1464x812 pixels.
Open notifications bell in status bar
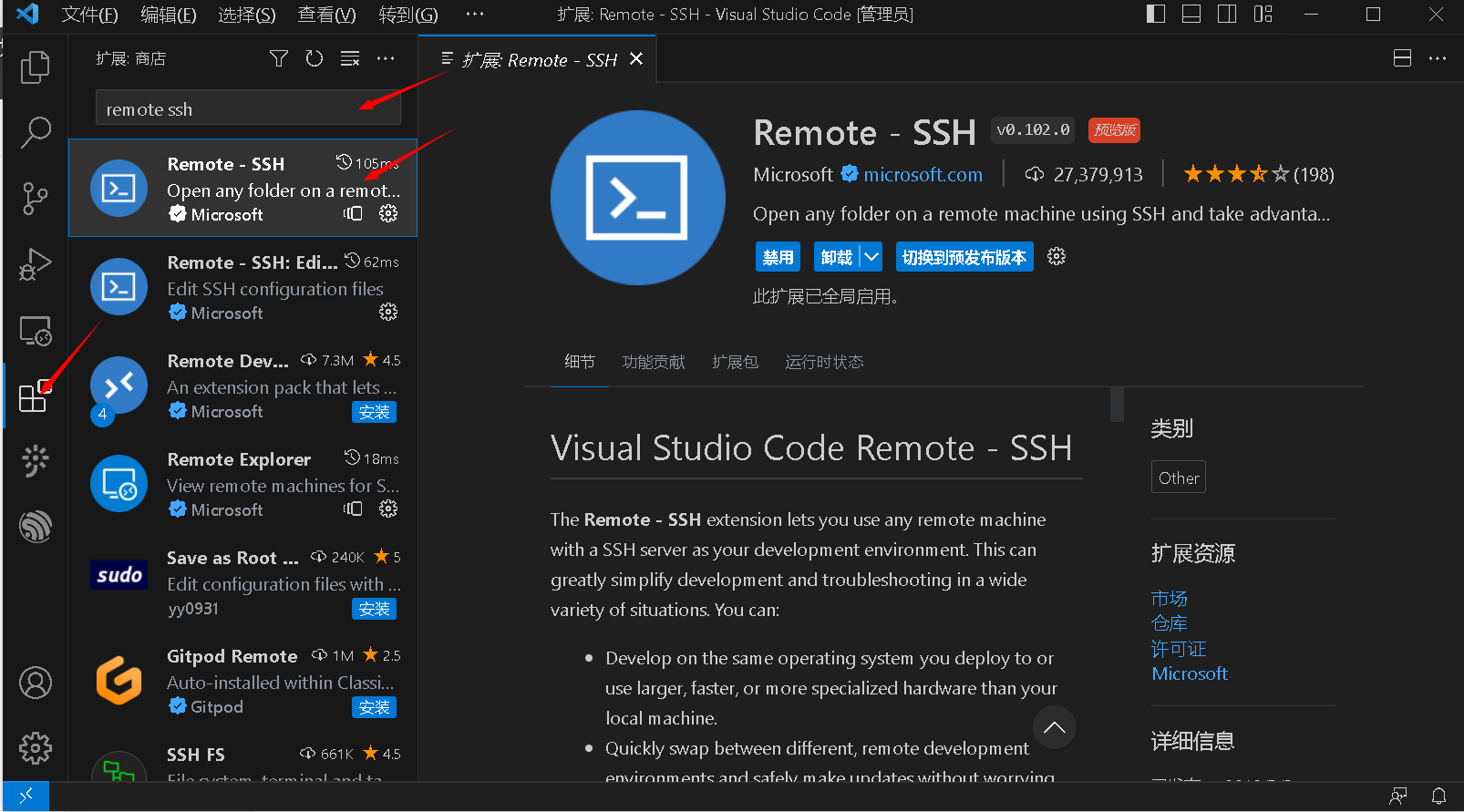pos(1438,797)
